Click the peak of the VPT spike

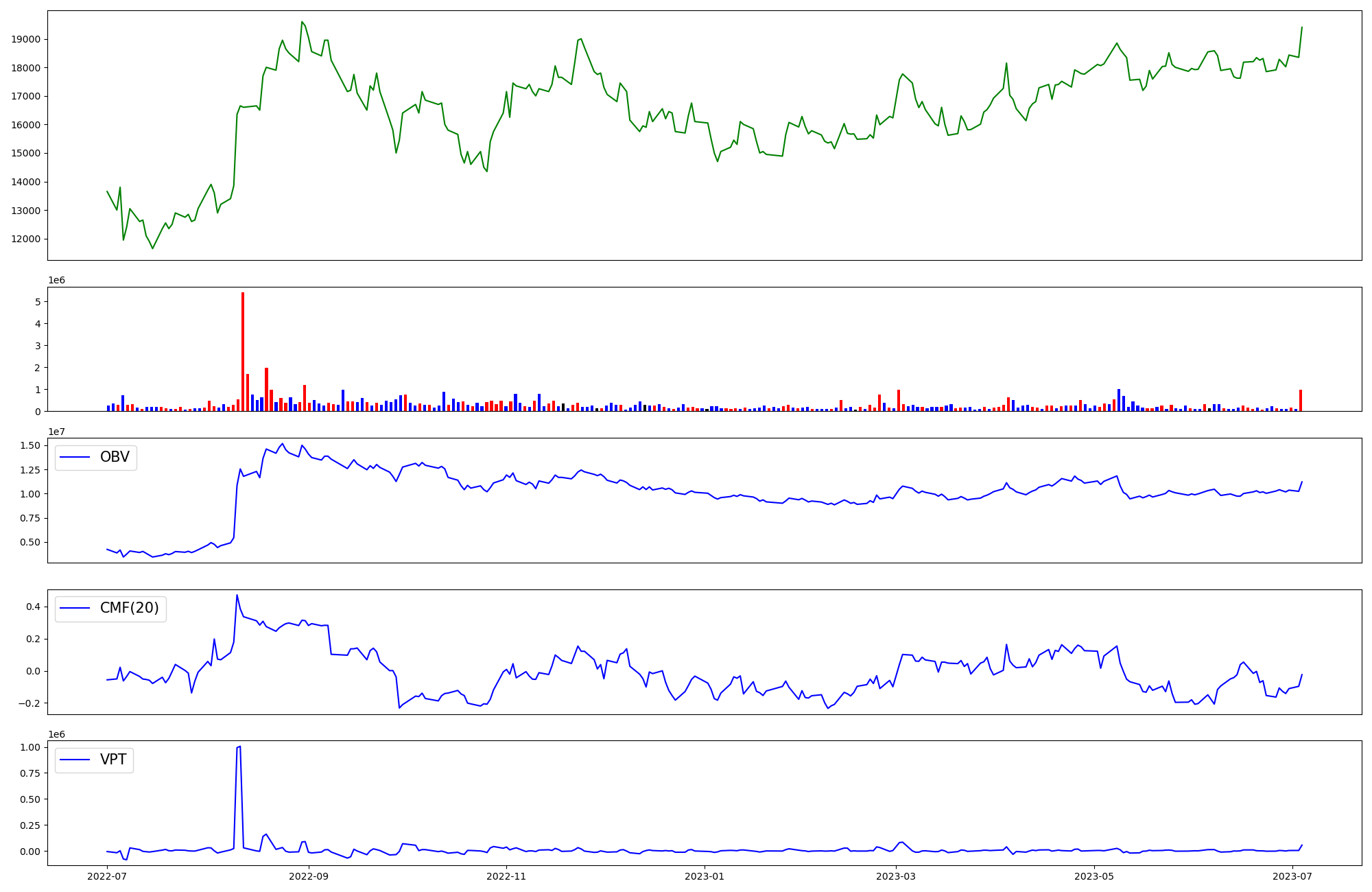(239, 747)
